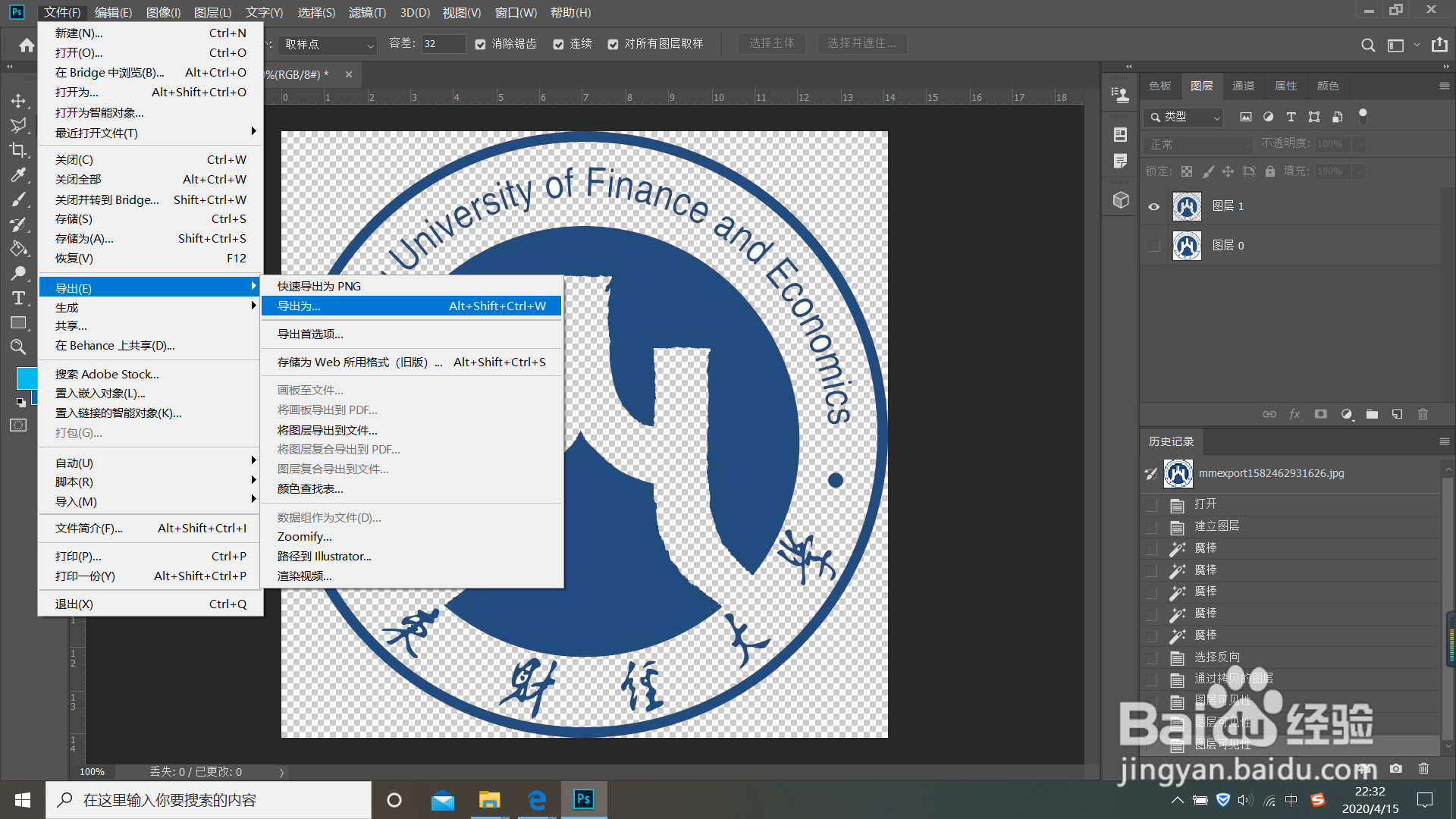Click the 容差 tolerance input field
The width and height of the screenshot is (1456, 819).
[443, 44]
